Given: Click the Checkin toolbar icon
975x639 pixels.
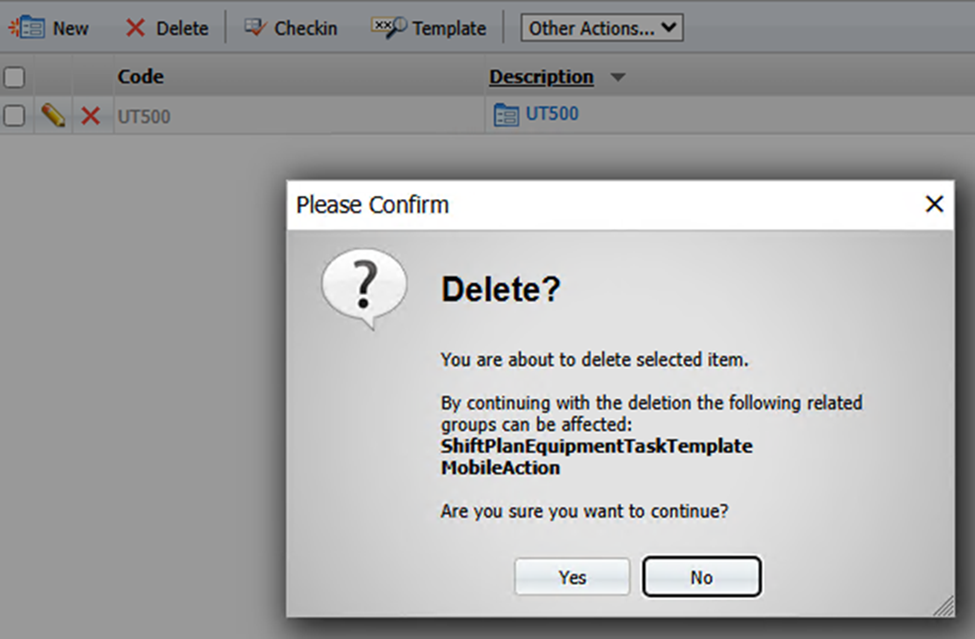Looking at the screenshot, I should pos(256,27).
